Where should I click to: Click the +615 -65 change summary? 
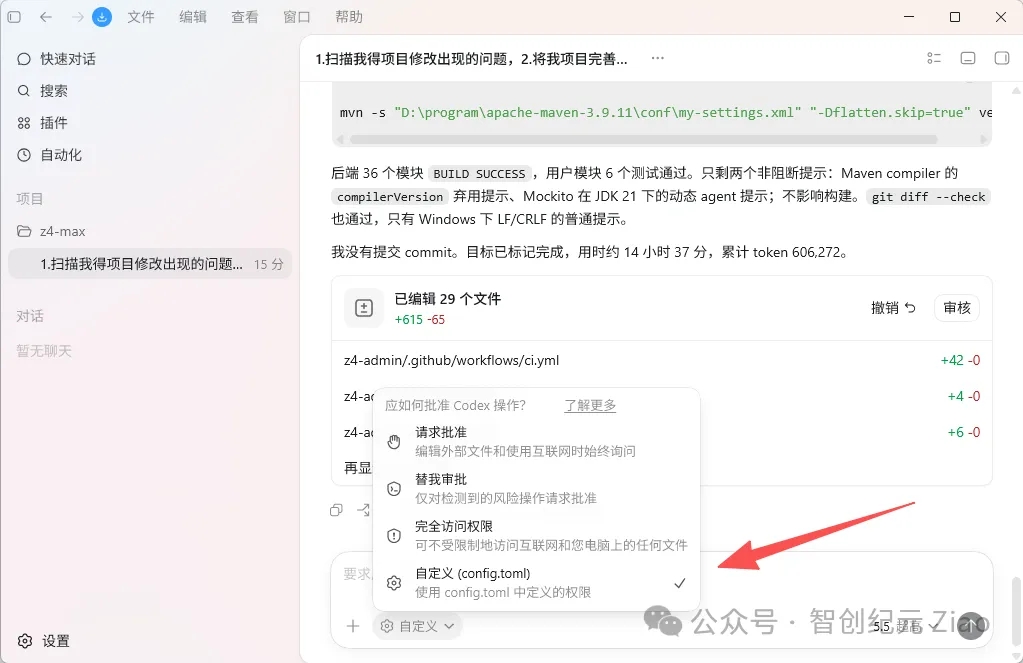pos(420,320)
